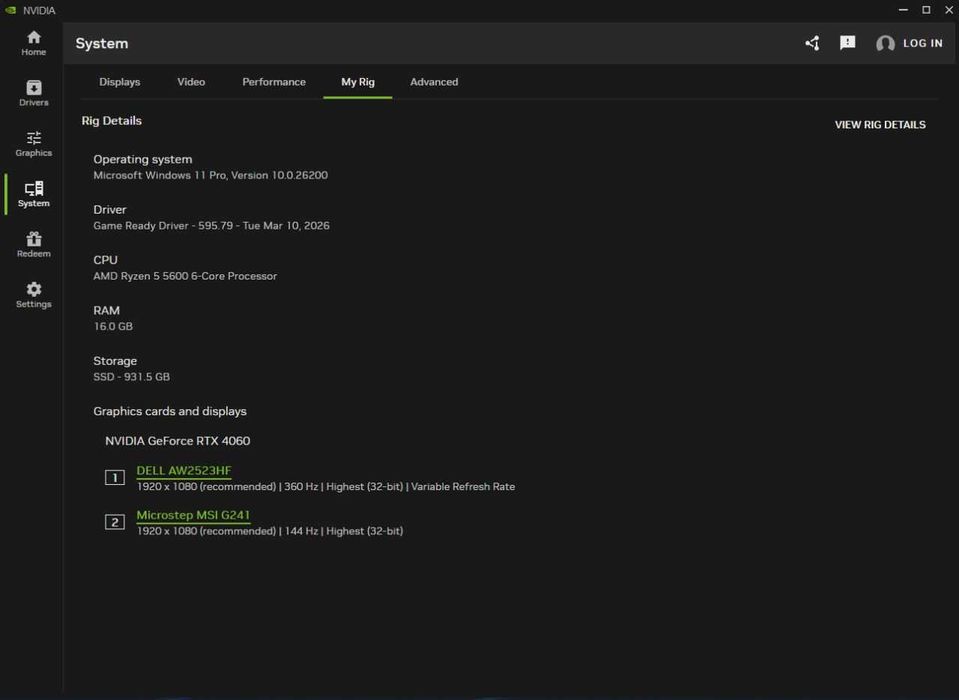Click the display 1 number icon
The width and height of the screenshot is (959, 700).
pyautogui.click(x=114, y=477)
